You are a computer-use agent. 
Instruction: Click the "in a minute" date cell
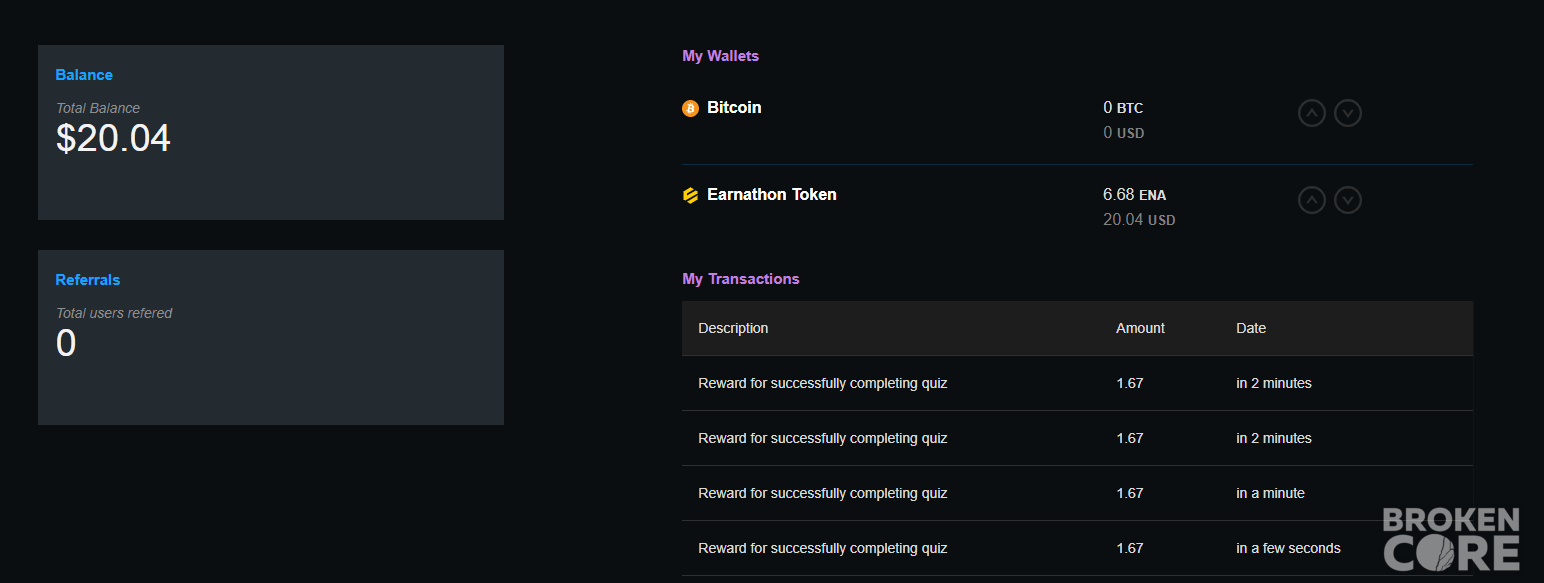pos(1270,493)
